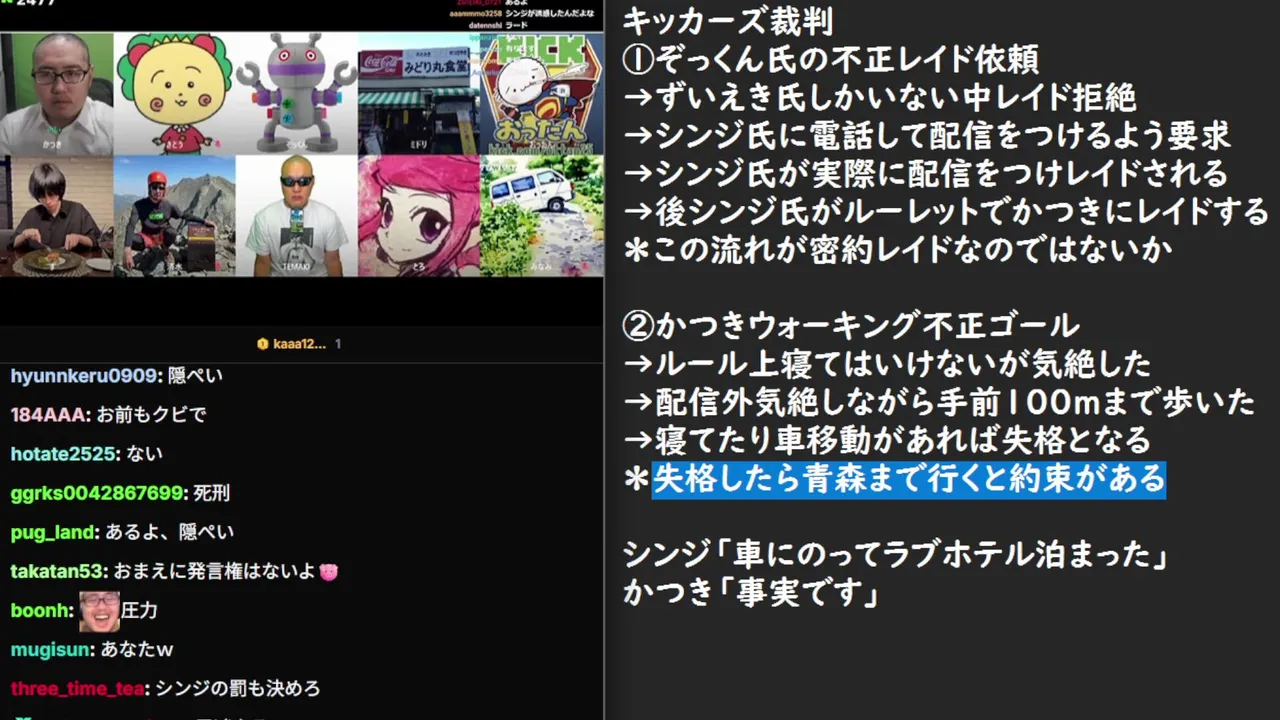The image size is (1280, 720).
Task: Click the message 死刑 in chat
Action: [x=211, y=493]
